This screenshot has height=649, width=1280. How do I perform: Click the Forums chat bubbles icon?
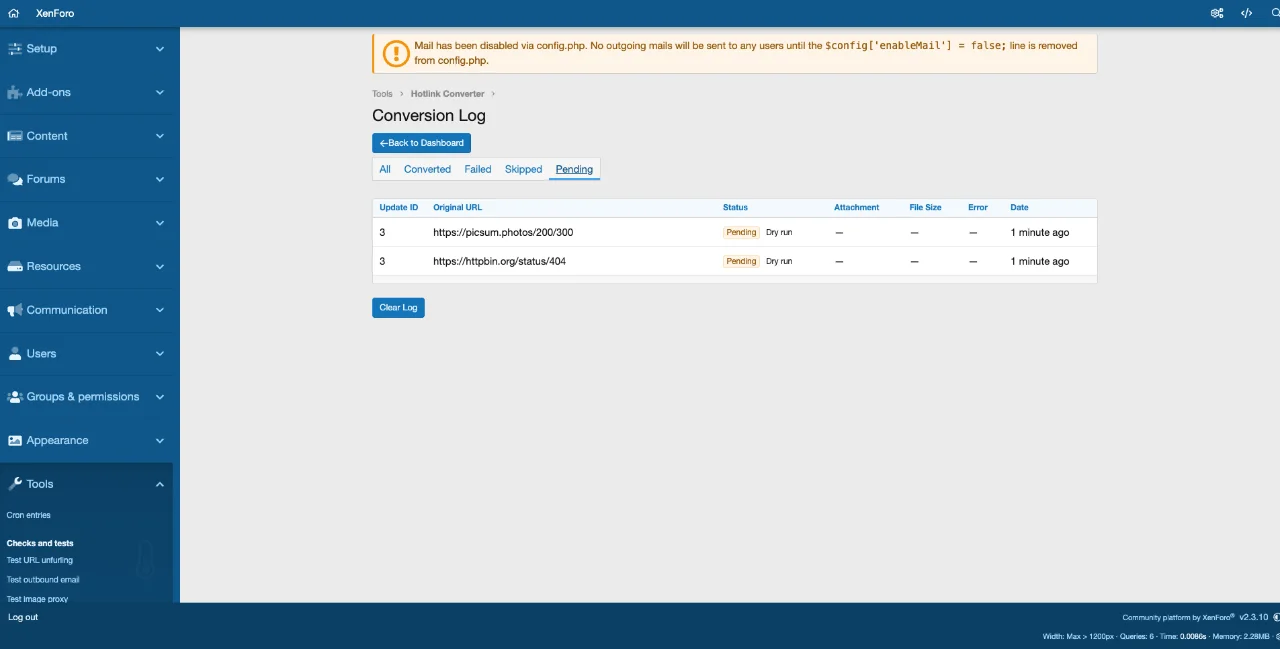(x=15, y=179)
